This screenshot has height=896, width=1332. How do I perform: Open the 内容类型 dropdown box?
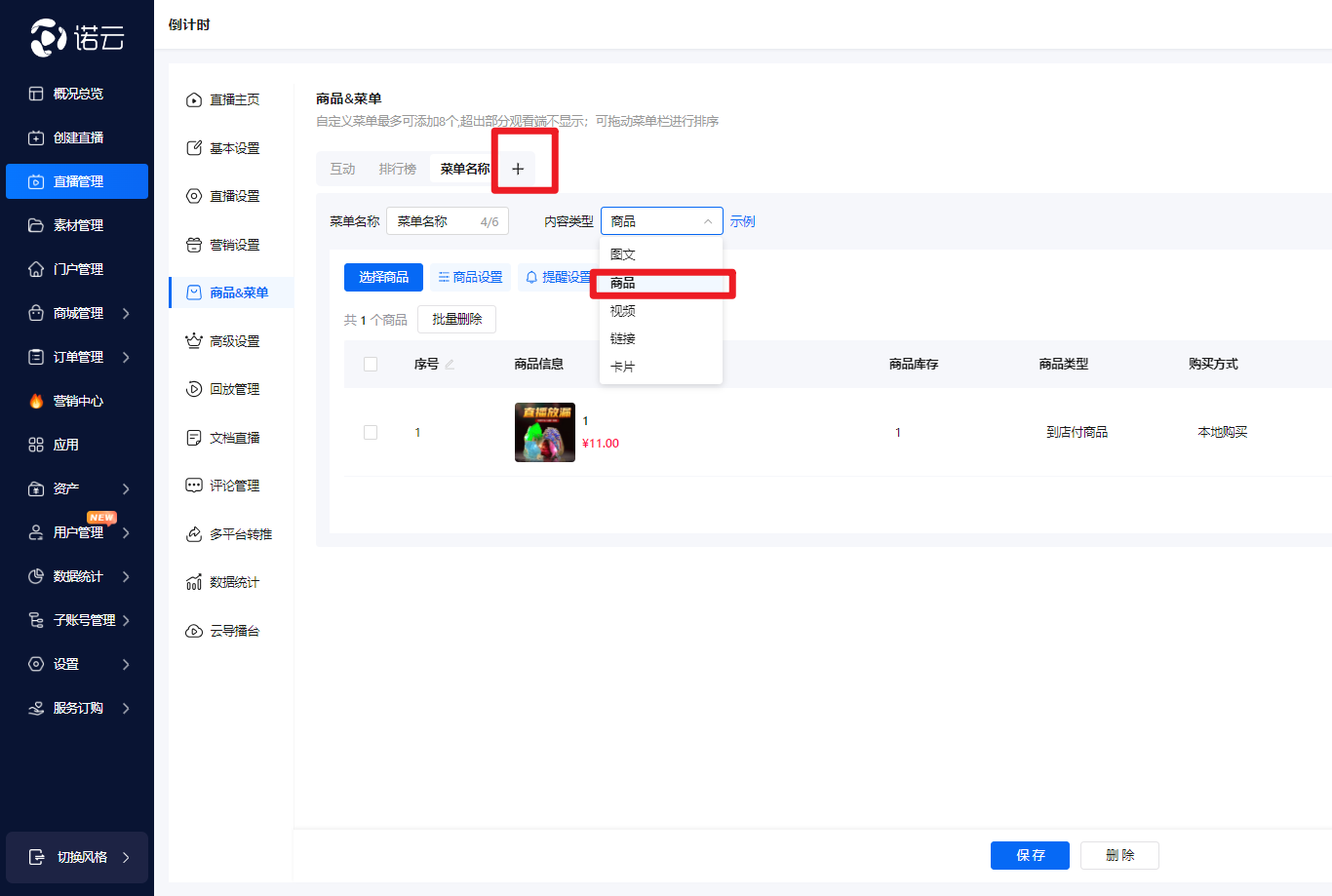pyautogui.click(x=661, y=221)
